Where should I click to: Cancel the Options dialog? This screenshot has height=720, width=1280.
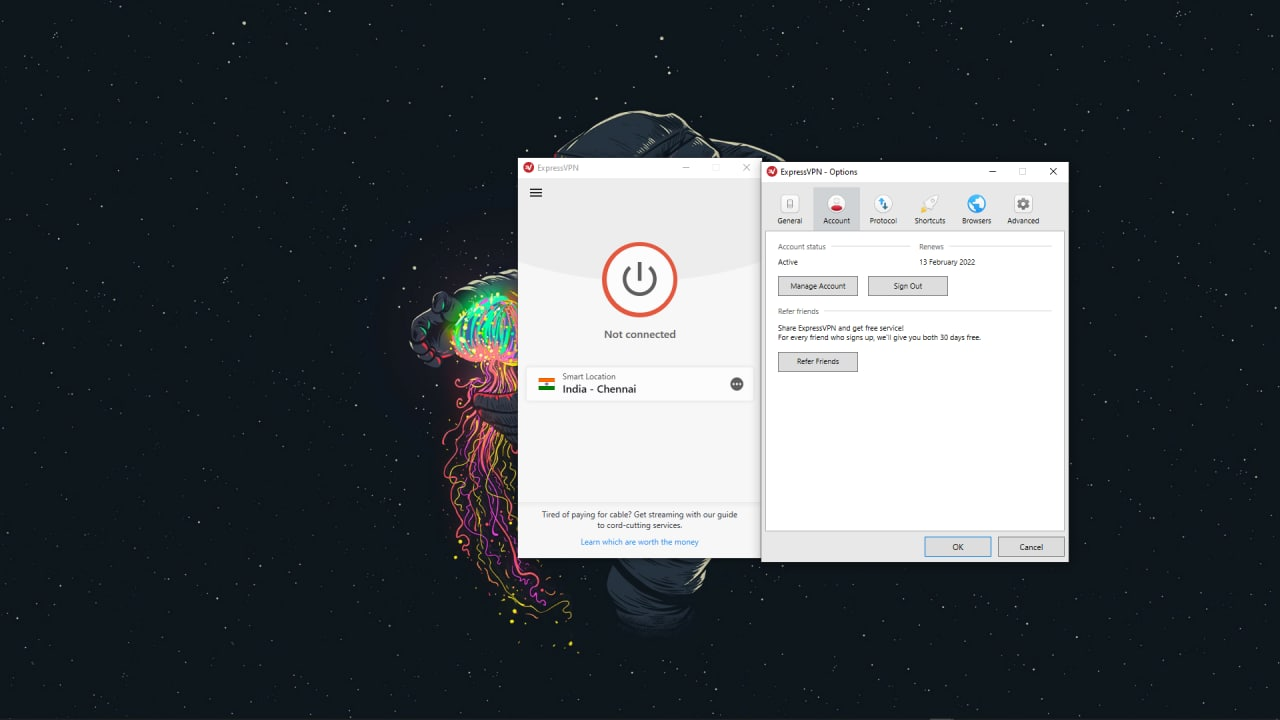1031,547
